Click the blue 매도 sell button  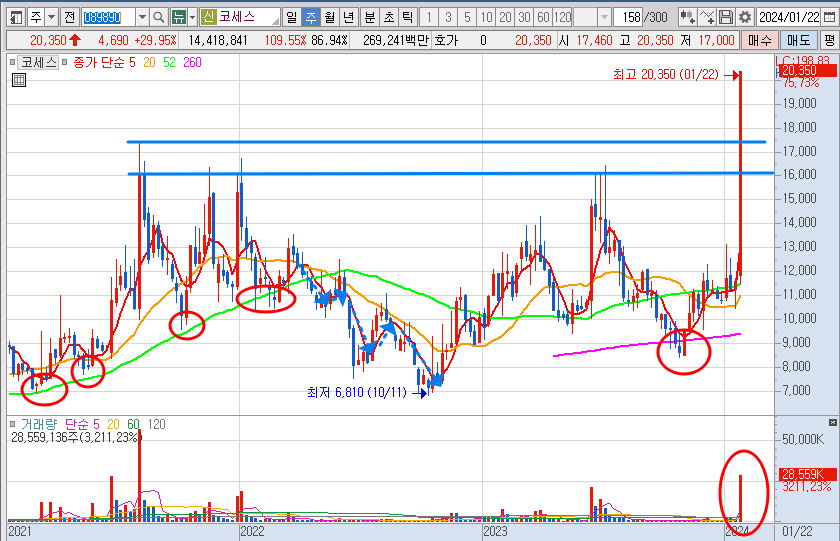point(798,40)
